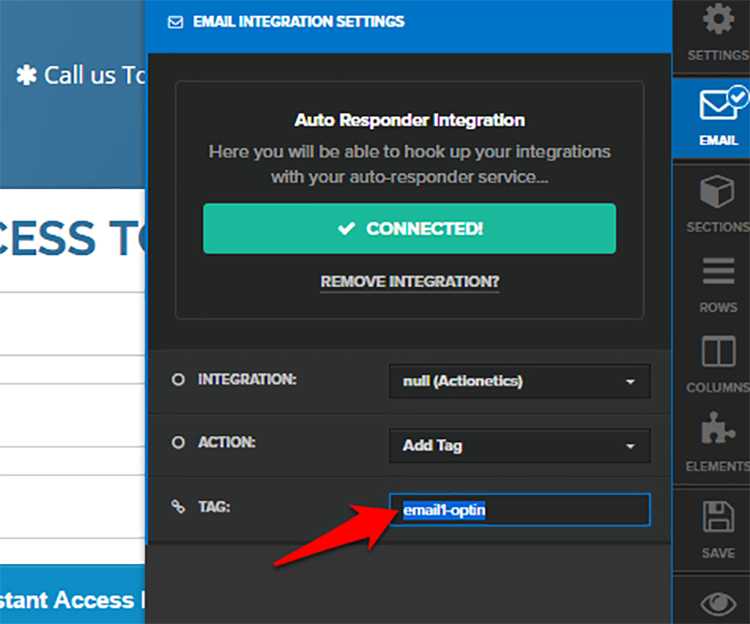Viewport: 750px width, 624px height.
Task: Open the Rows icon in sidebar
Action: [x=718, y=271]
